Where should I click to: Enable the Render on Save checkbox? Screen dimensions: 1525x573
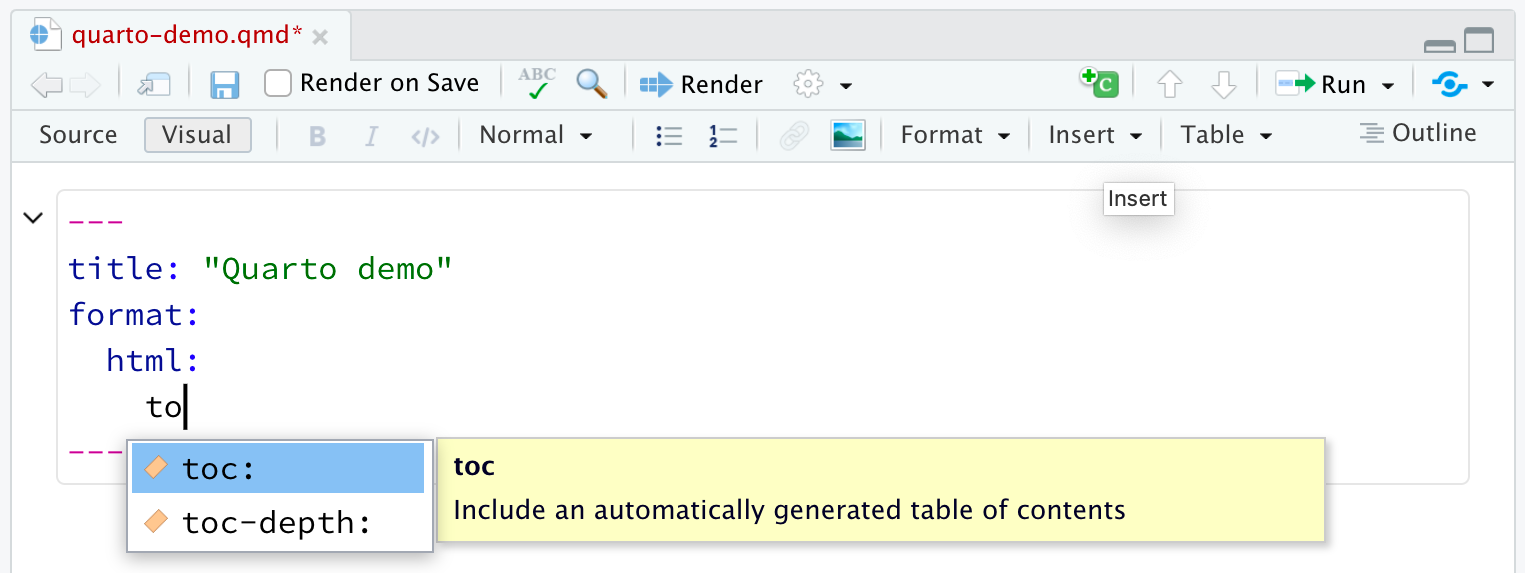point(278,83)
